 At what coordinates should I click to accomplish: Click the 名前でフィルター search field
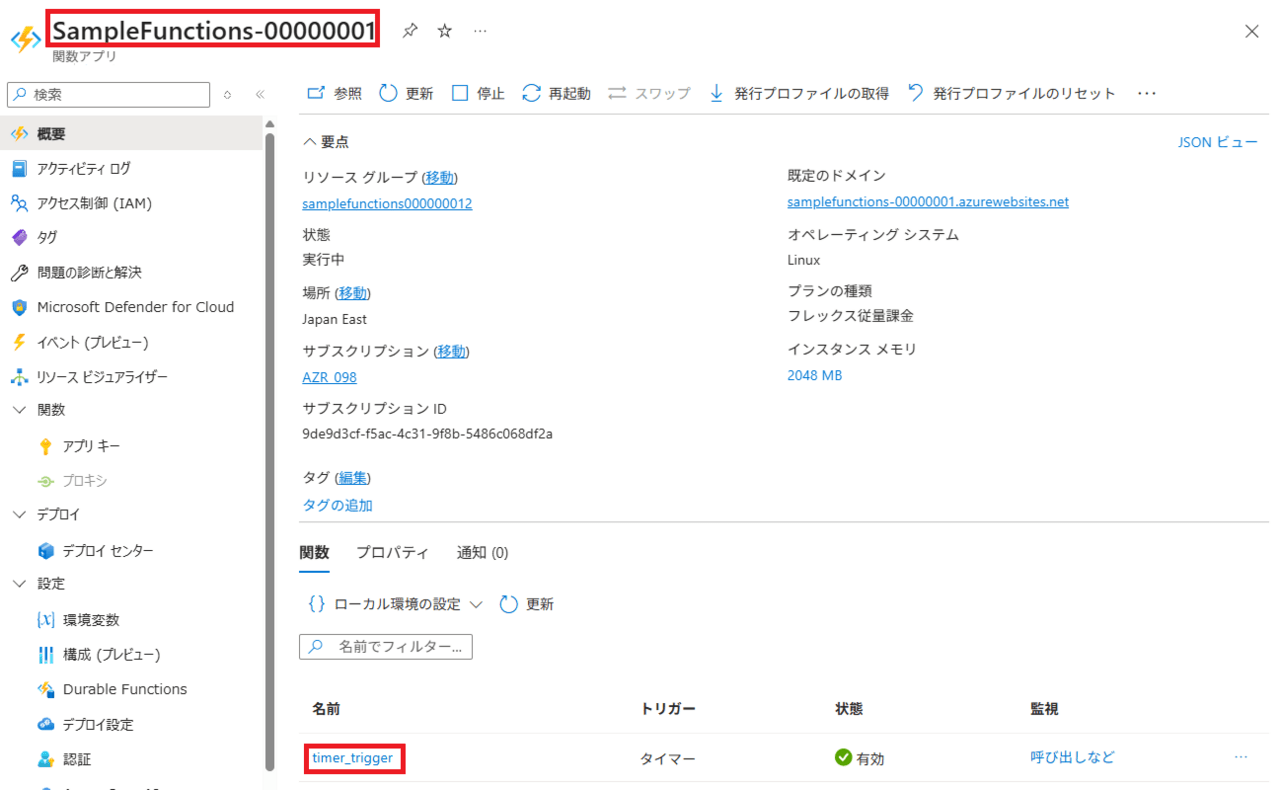(396, 647)
